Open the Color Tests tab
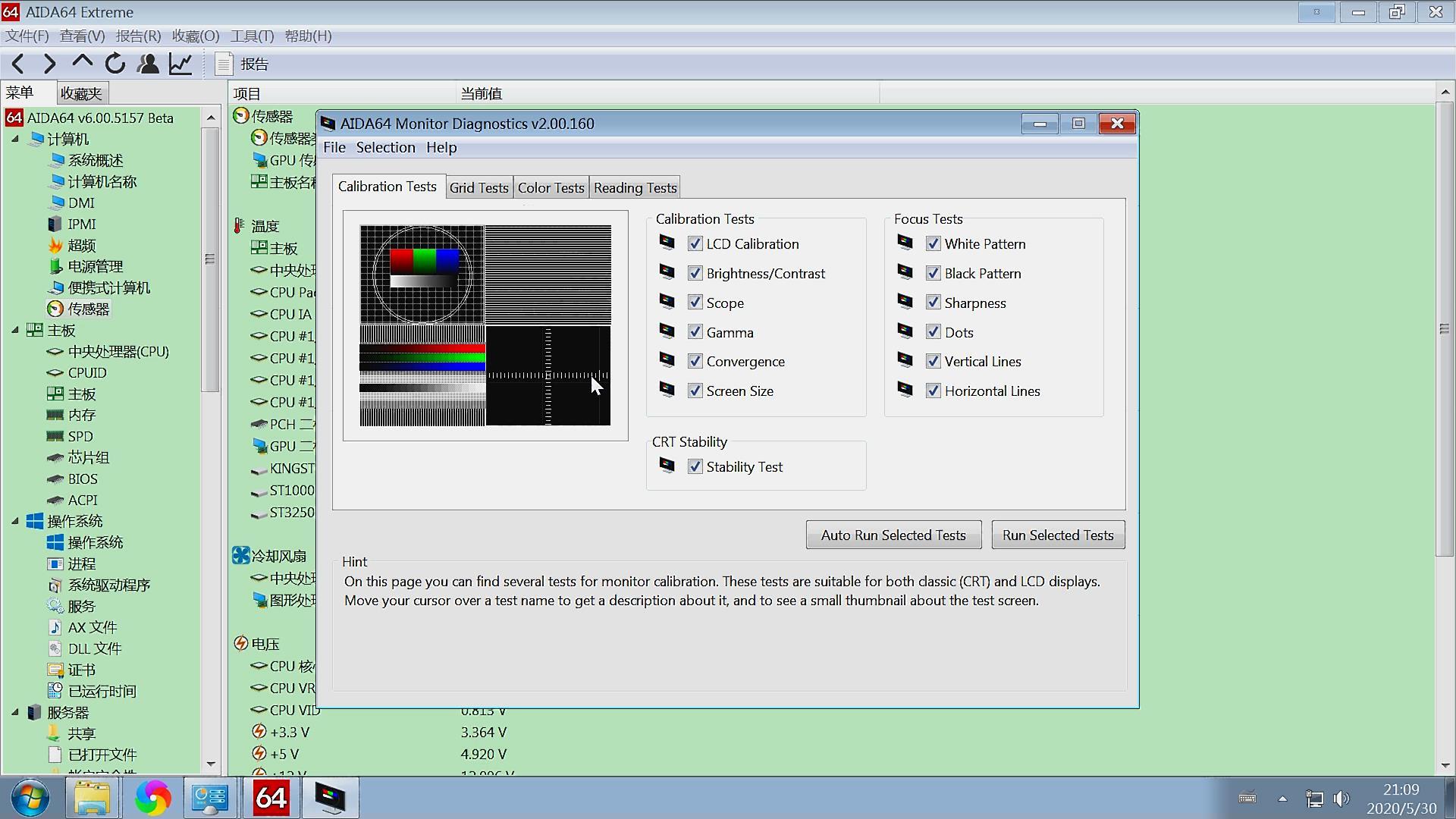Viewport: 1456px width, 819px height. pos(551,188)
